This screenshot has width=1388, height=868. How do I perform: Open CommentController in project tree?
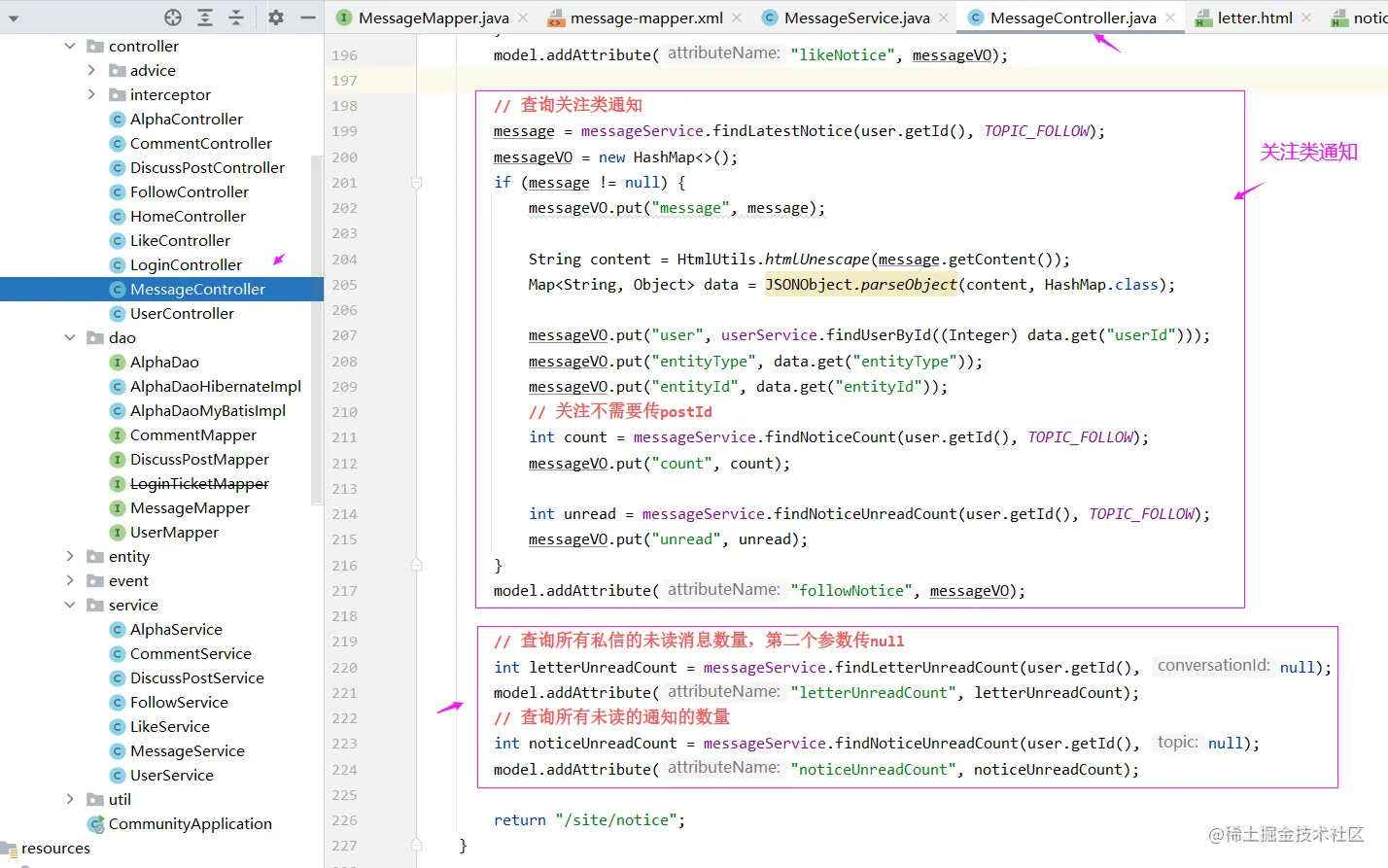201,143
